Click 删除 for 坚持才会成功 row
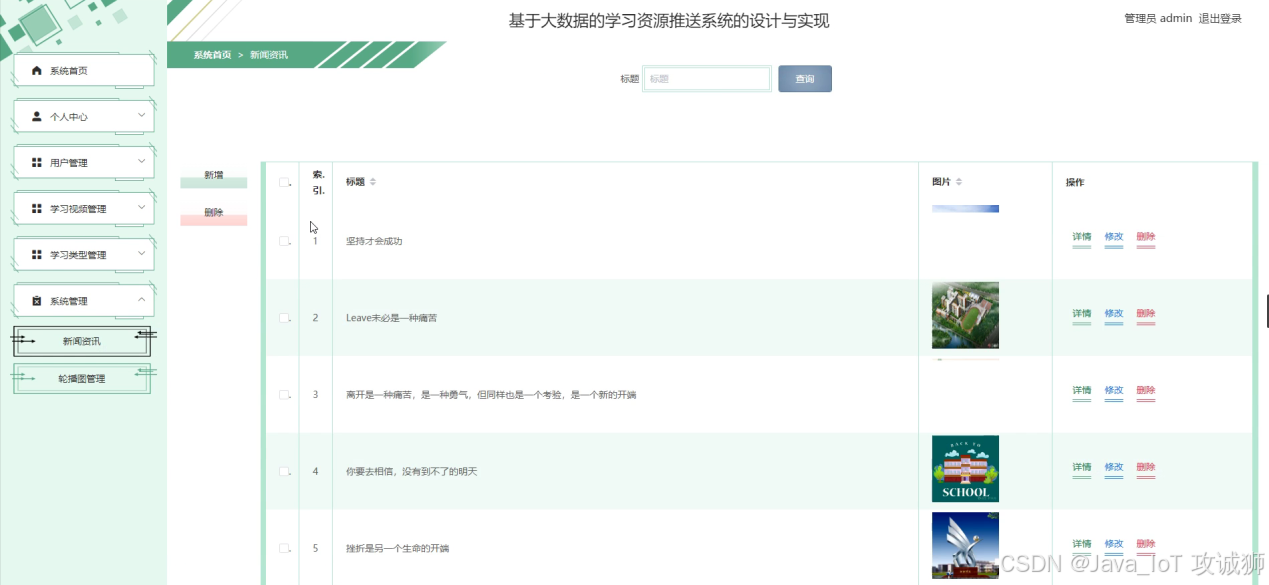 (1146, 238)
